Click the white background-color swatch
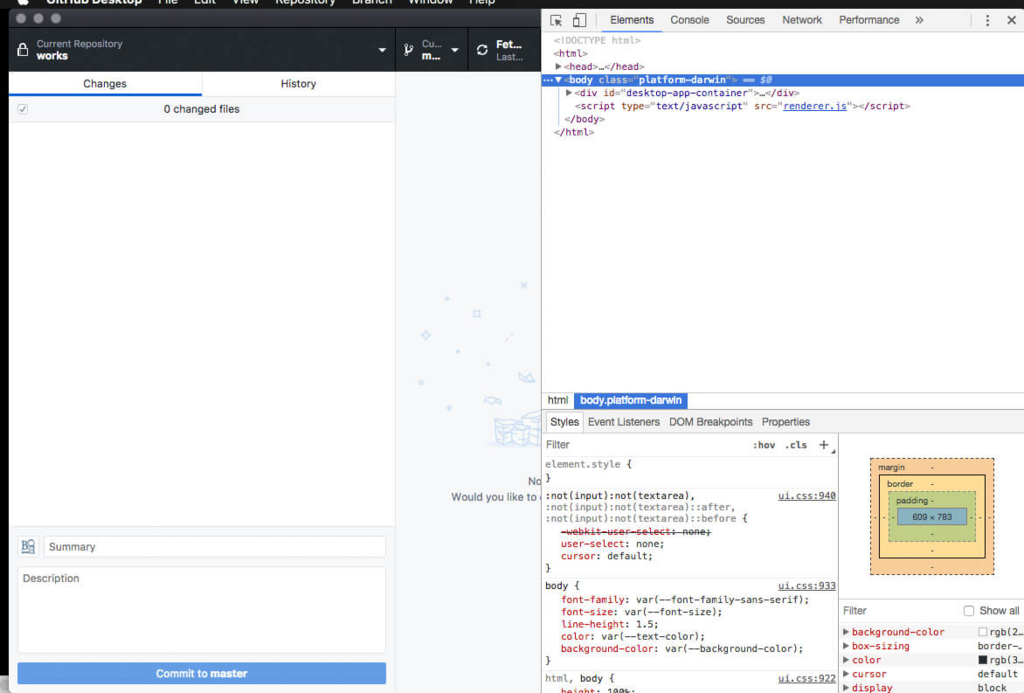1024x693 pixels. click(983, 632)
